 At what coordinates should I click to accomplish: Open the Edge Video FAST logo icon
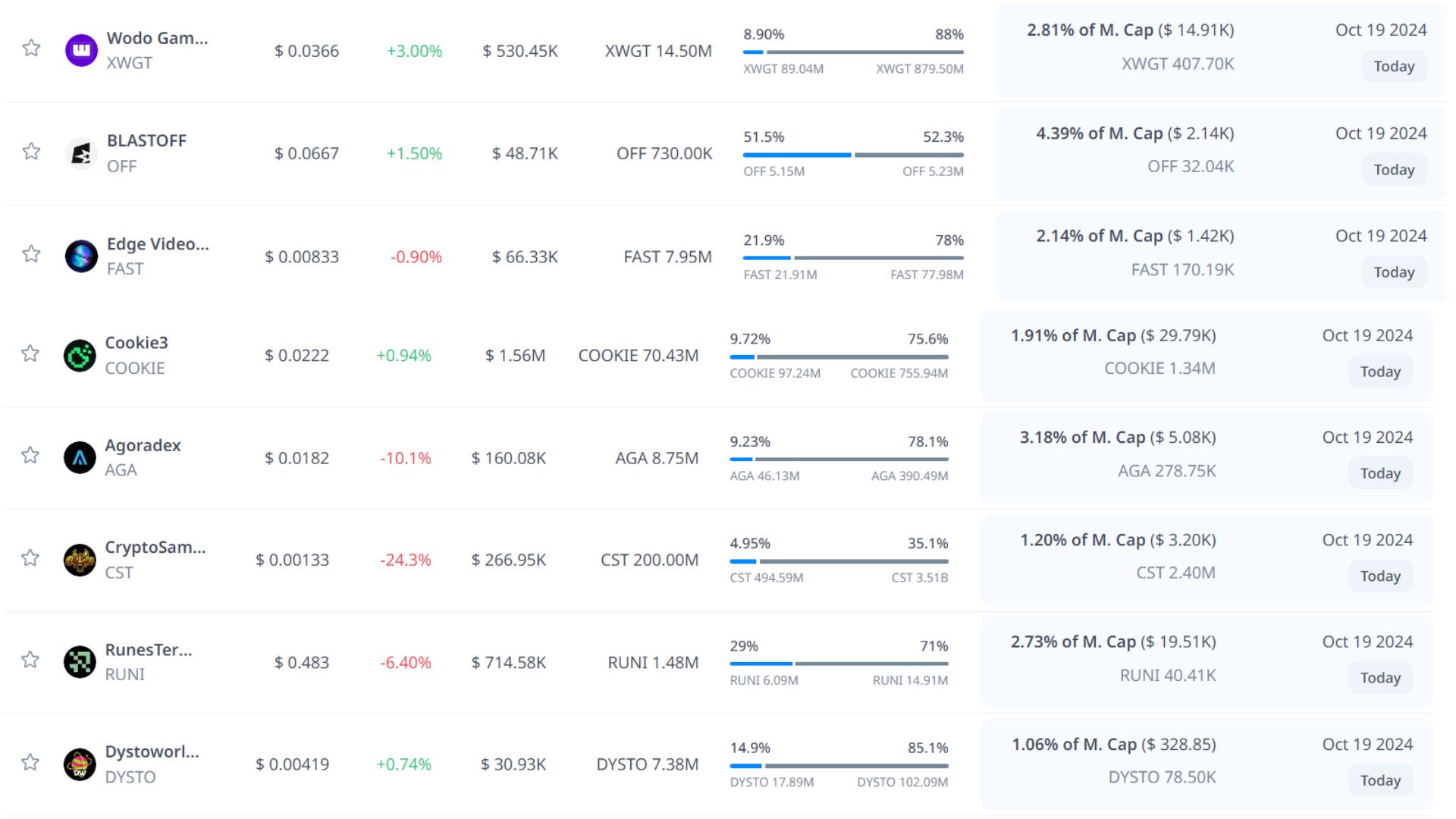click(81, 256)
